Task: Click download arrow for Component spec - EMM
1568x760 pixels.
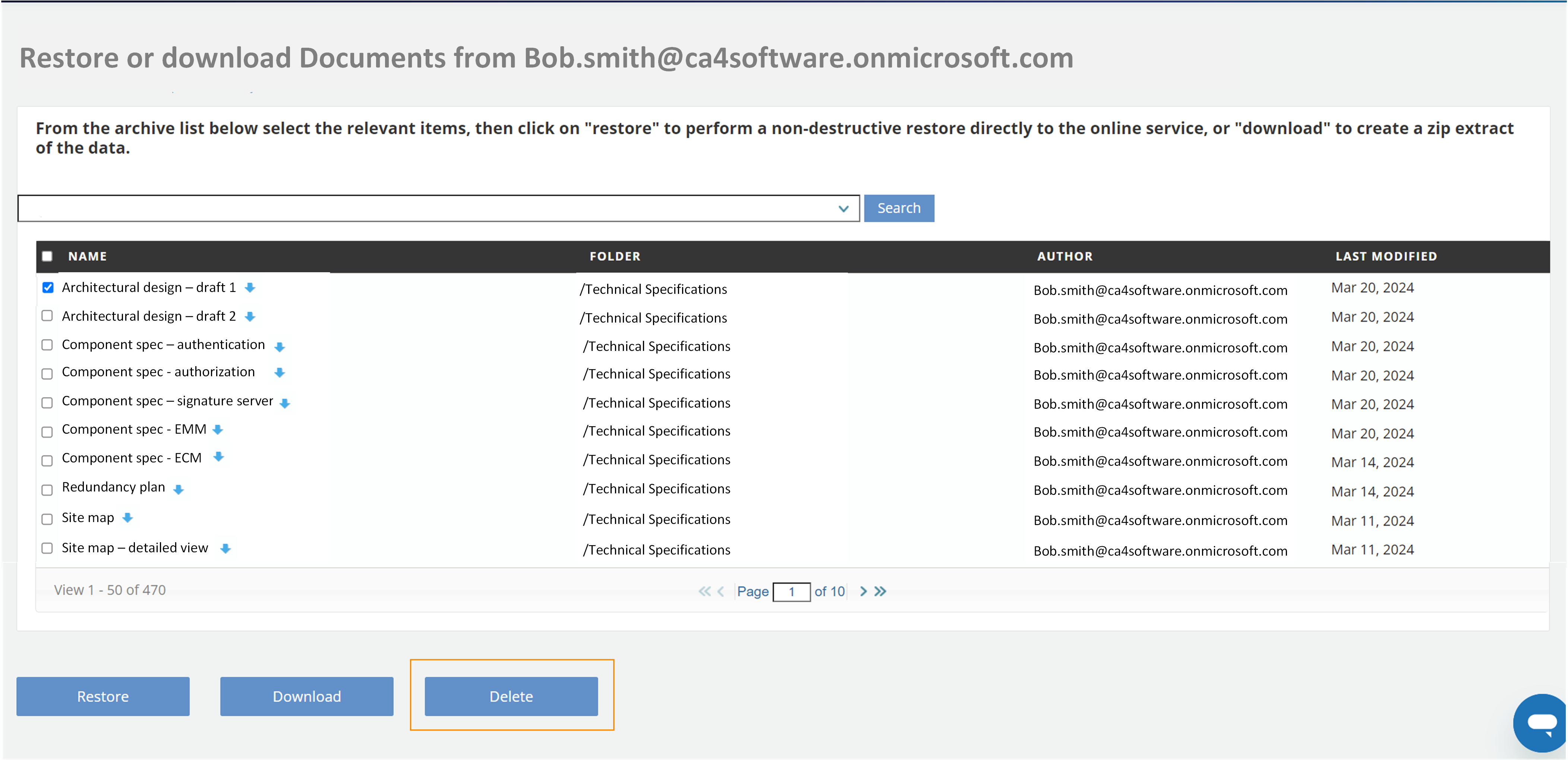Action: [x=218, y=430]
